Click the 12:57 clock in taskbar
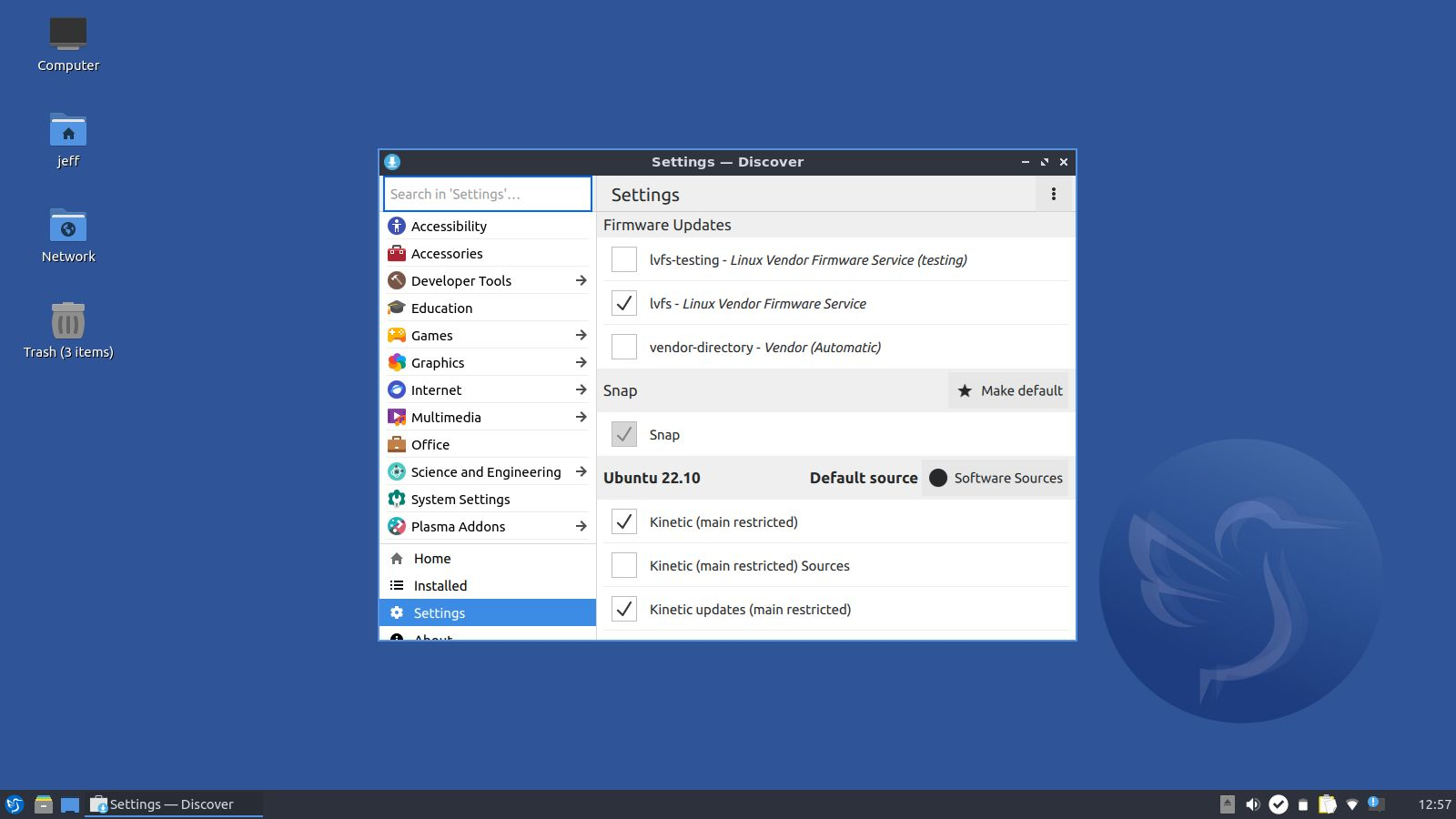The height and width of the screenshot is (819, 1456). (1434, 804)
